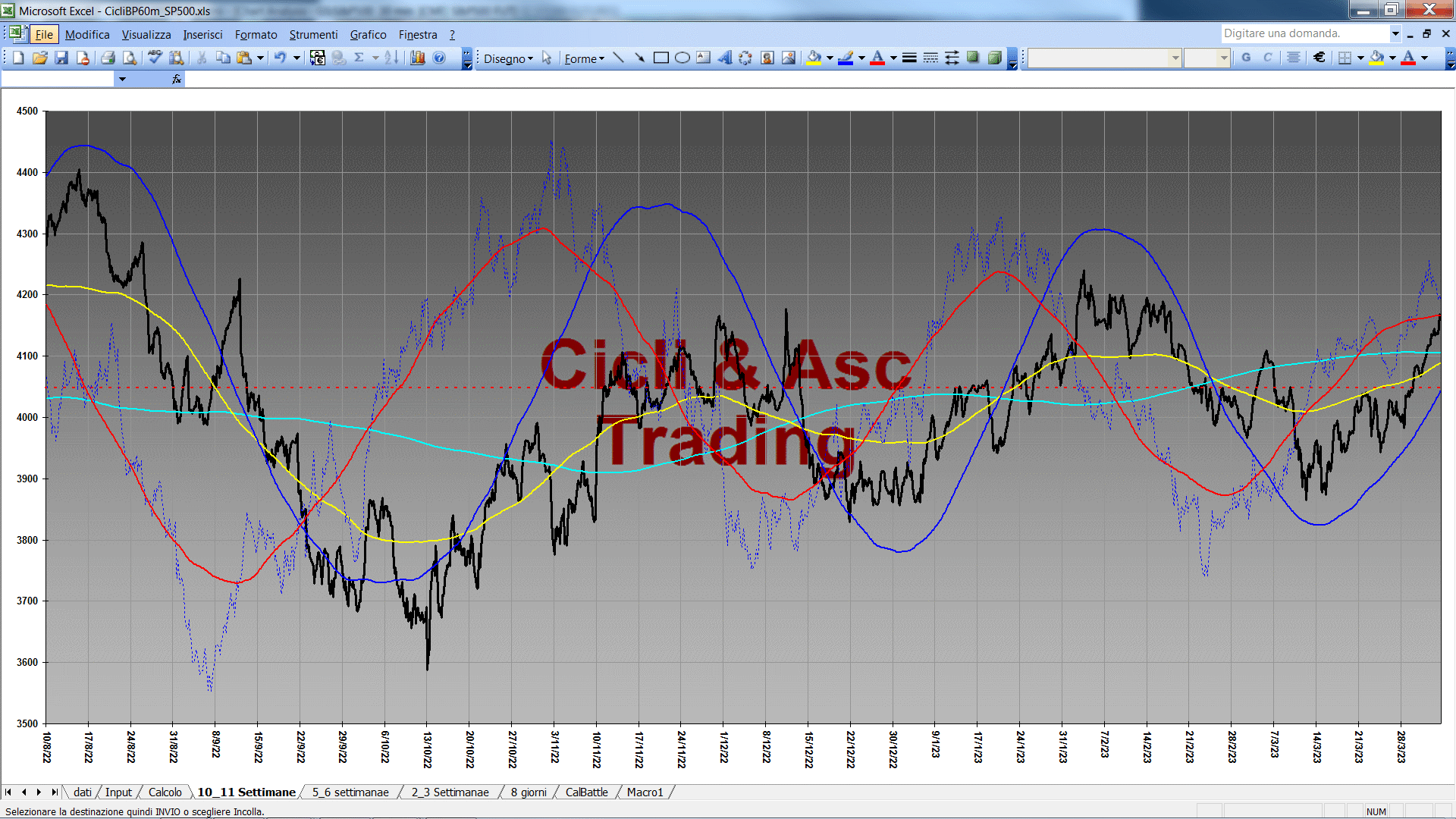This screenshot has height=819, width=1456.
Task: Click the Euro conversion icon
Action: (318, 58)
